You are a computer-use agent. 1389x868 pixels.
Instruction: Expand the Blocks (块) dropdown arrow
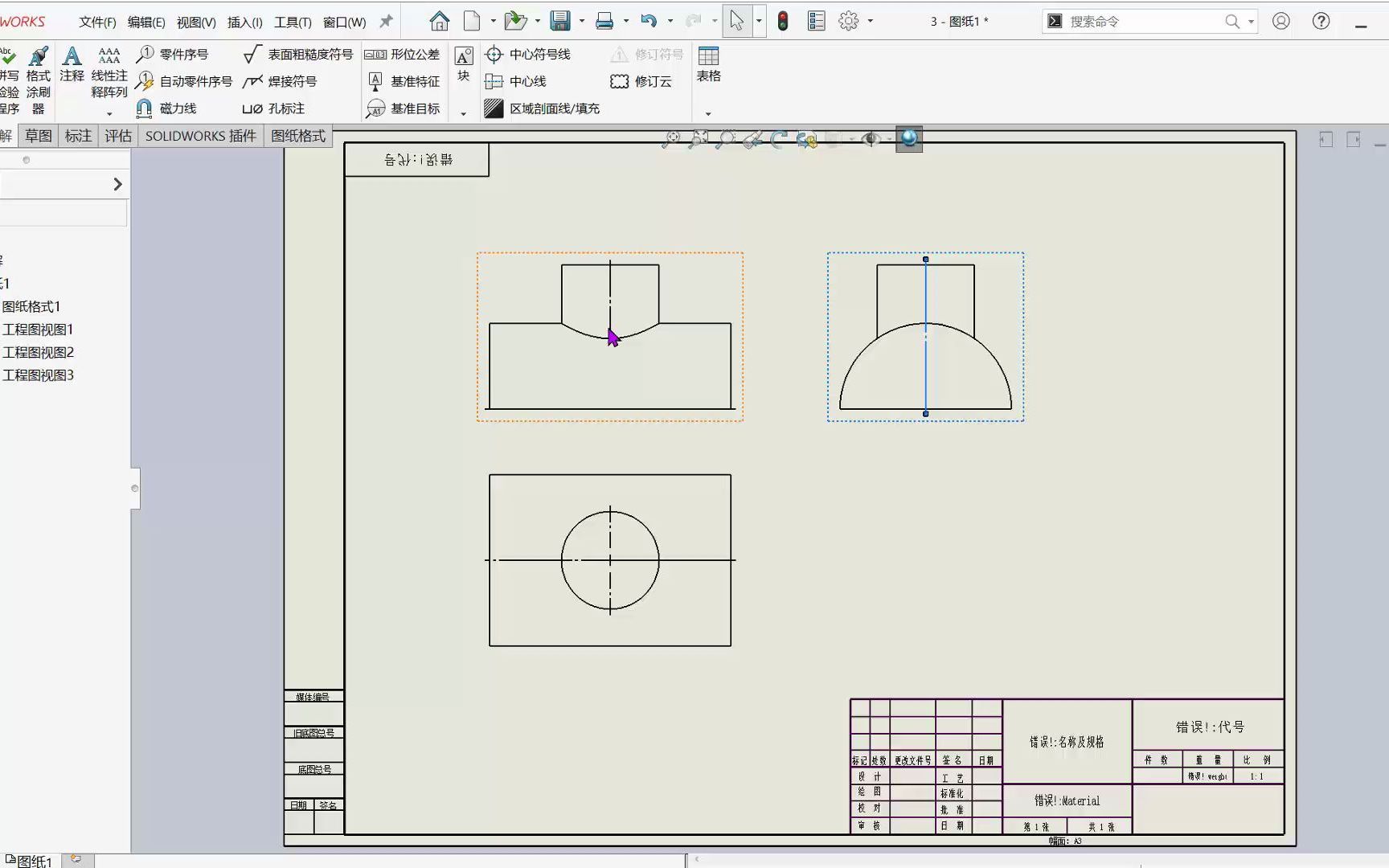point(463,114)
